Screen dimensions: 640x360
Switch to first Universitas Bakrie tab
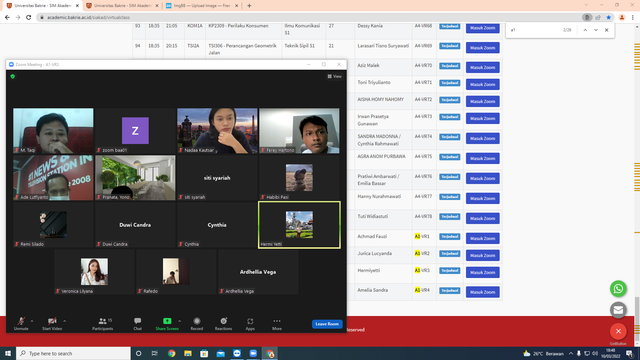click(x=42, y=6)
